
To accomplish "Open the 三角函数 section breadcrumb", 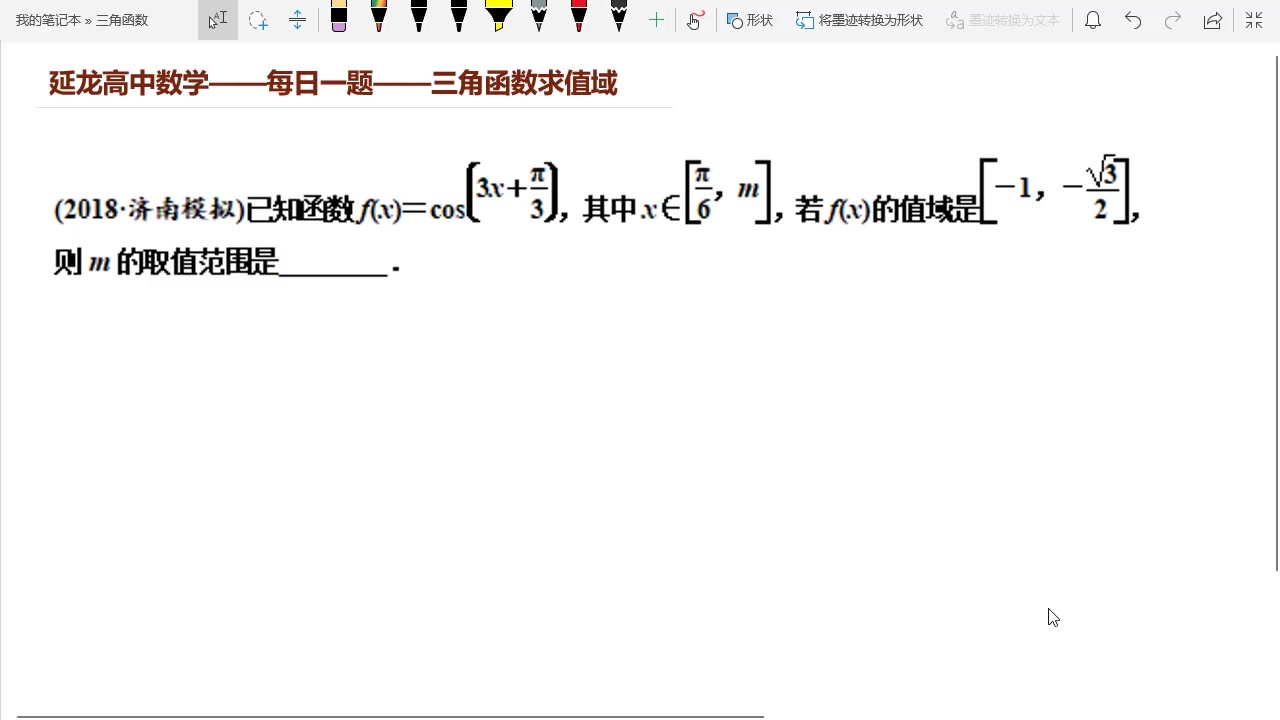I will pos(122,20).
